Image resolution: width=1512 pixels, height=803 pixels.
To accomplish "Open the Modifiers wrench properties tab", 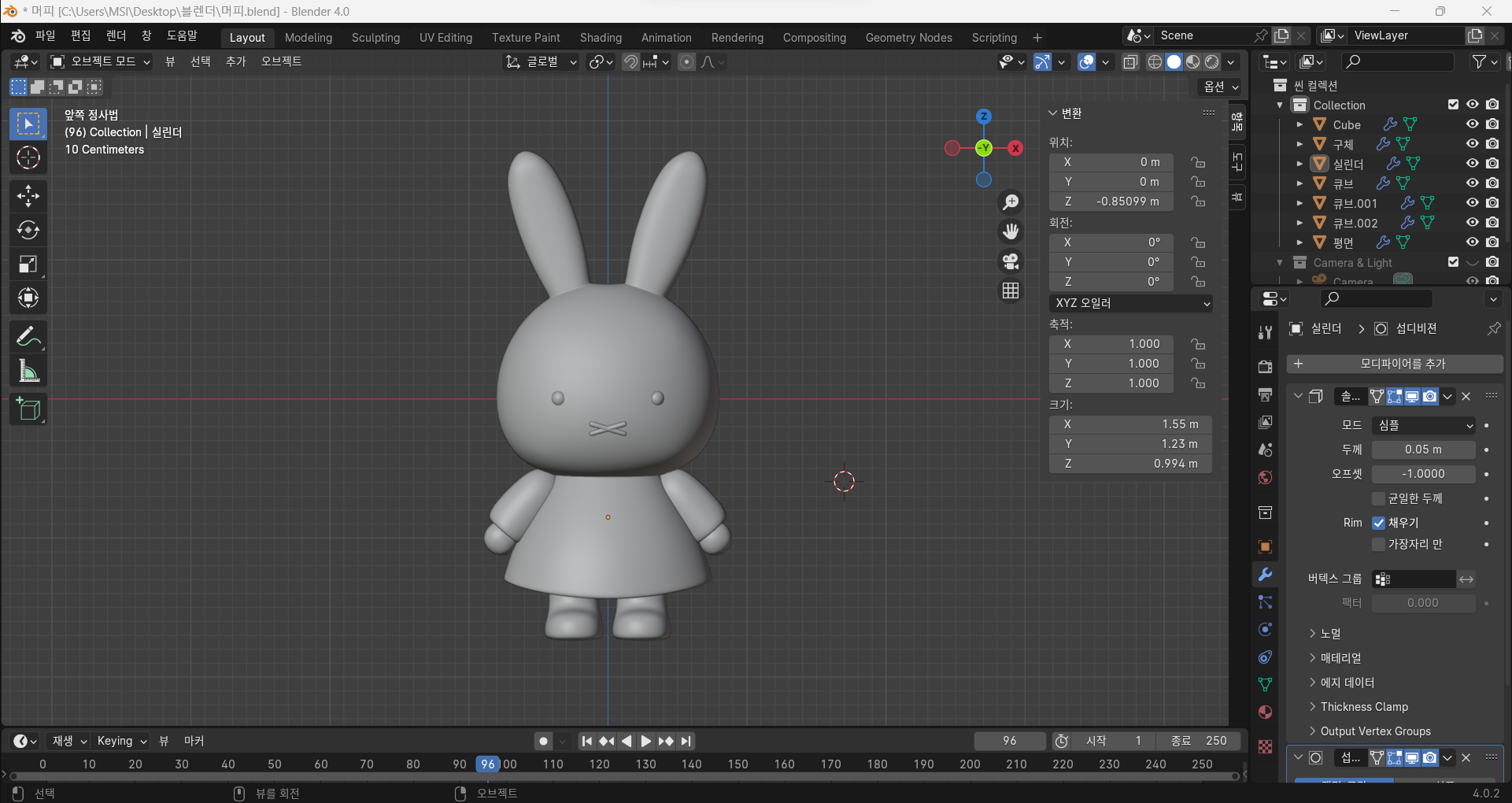I will [1265, 575].
